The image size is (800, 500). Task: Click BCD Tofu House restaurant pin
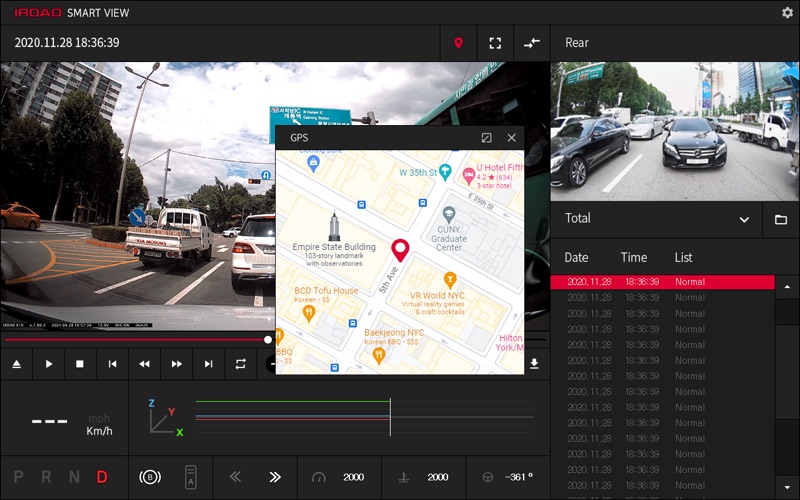[309, 313]
